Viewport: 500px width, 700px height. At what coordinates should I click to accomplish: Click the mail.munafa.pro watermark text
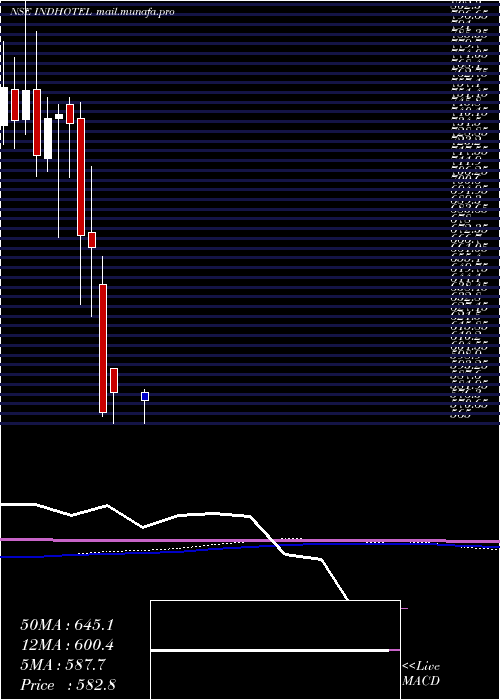pyautogui.click(x=135, y=12)
